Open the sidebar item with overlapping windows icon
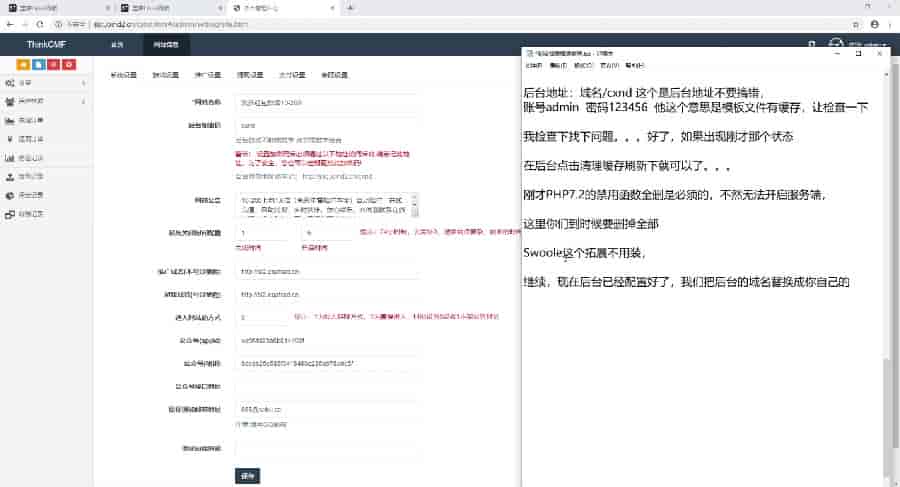 45,214
